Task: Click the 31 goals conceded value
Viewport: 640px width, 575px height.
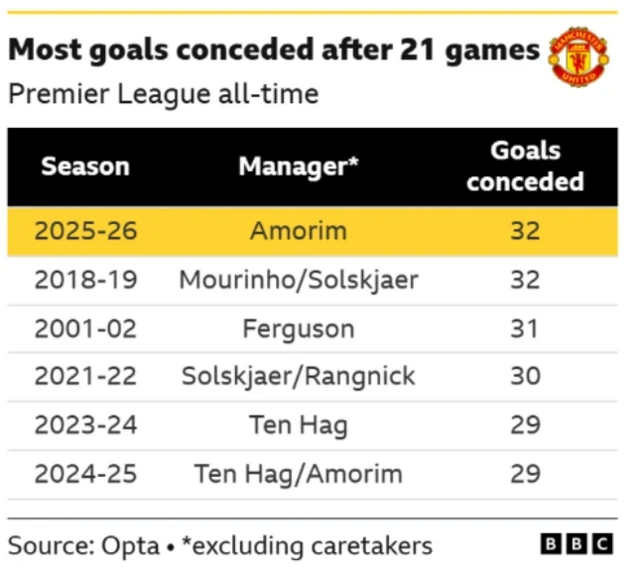Action: [x=525, y=328]
